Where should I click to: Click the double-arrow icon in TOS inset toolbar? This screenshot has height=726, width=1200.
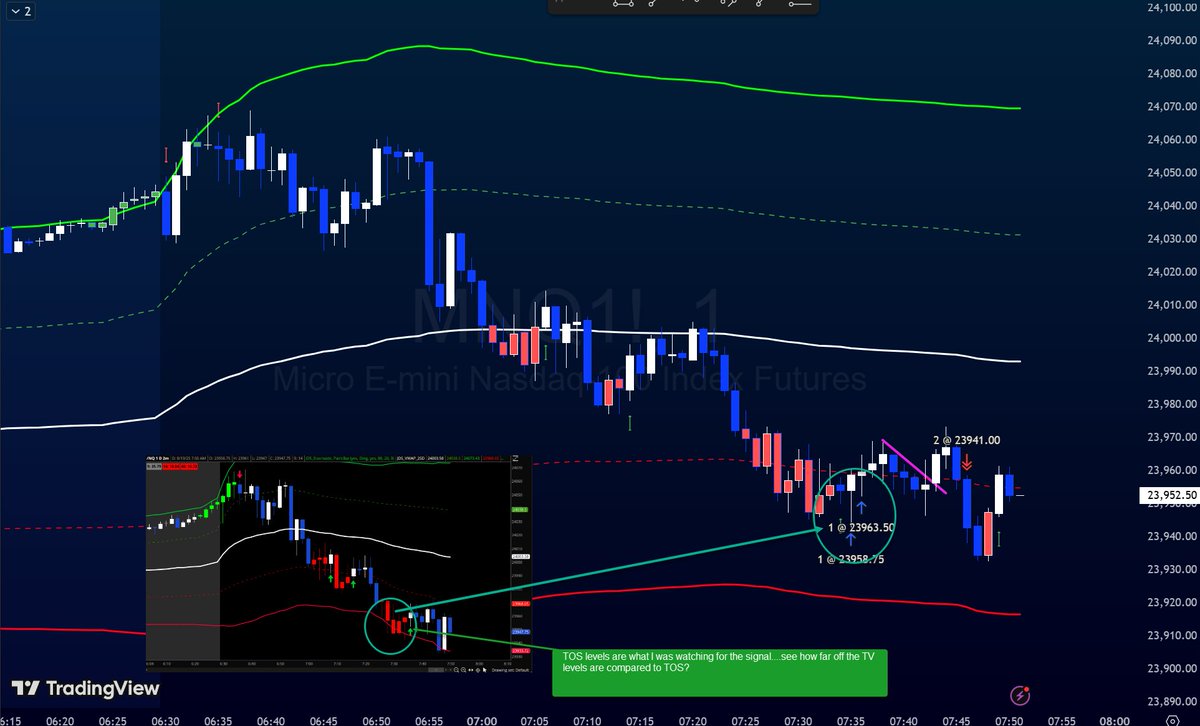coord(471,670)
